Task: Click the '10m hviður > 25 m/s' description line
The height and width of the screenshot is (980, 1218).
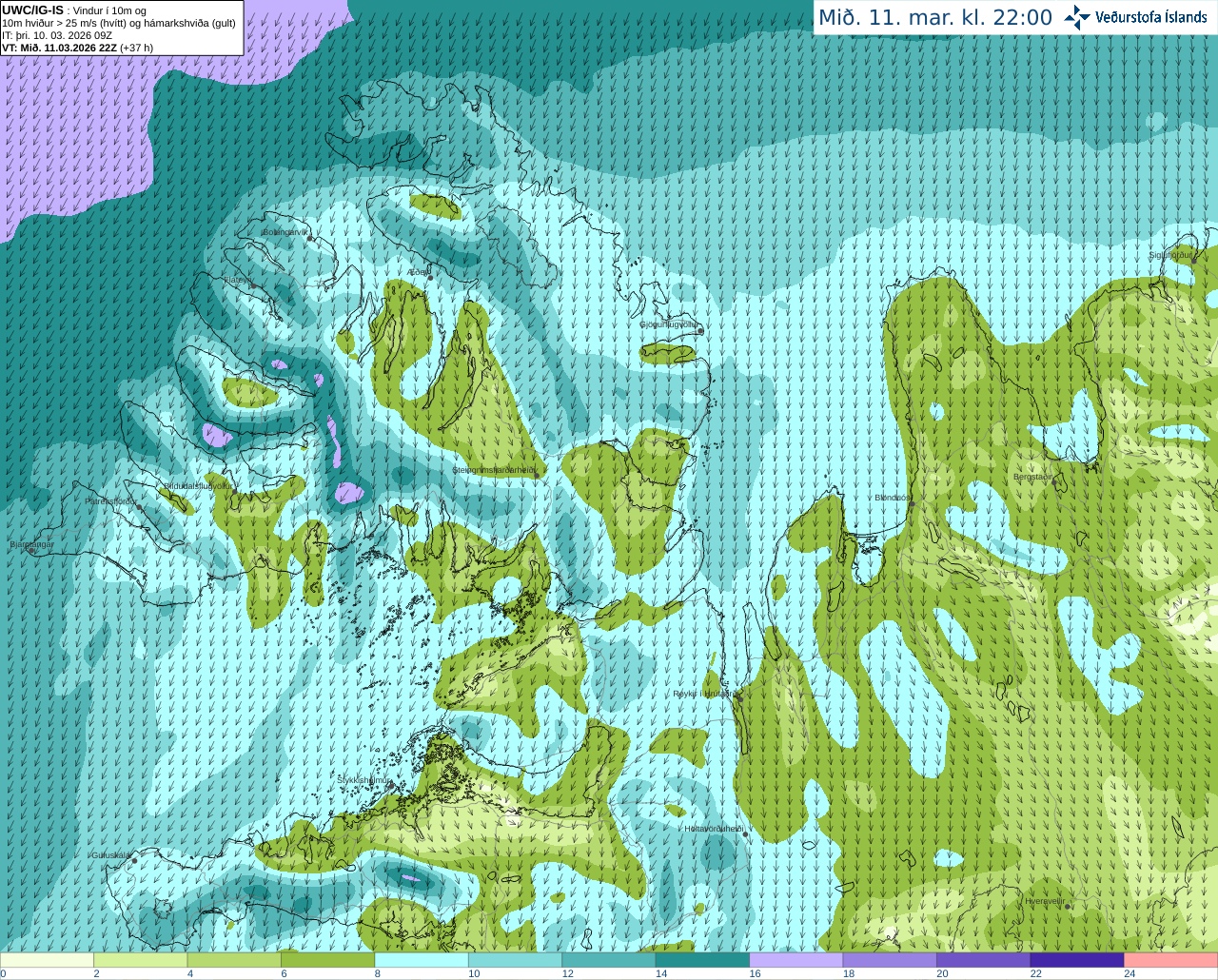Action: (119, 23)
